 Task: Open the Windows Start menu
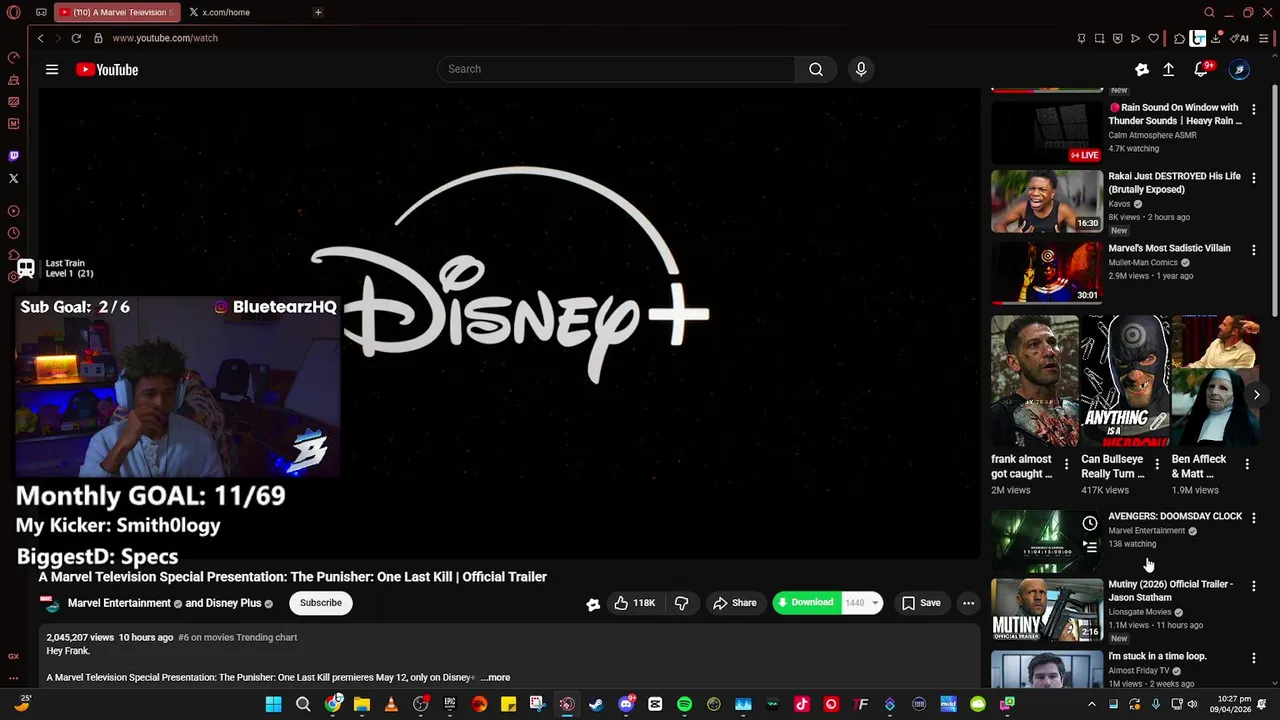[x=273, y=704]
